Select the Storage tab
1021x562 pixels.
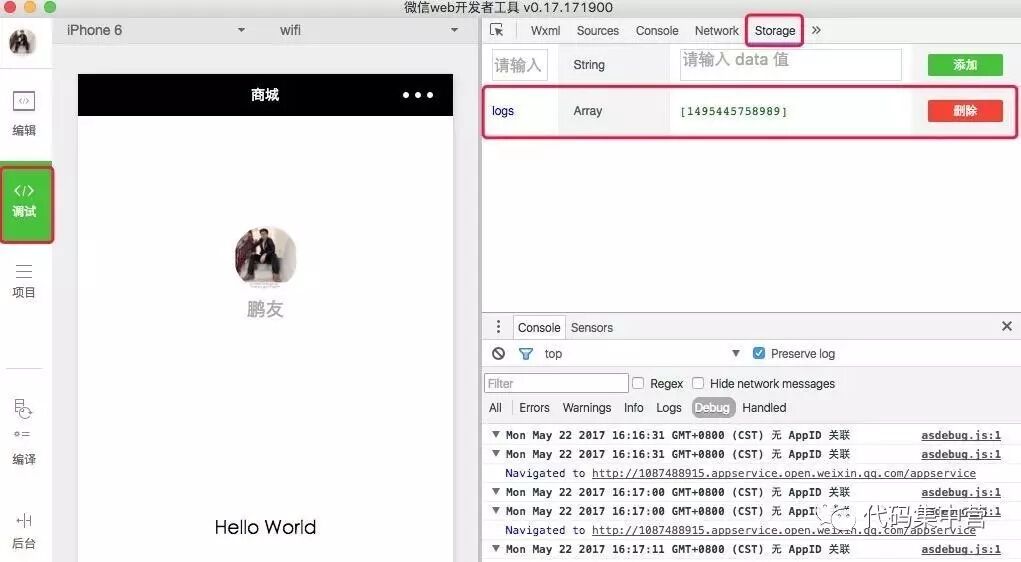(775, 31)
